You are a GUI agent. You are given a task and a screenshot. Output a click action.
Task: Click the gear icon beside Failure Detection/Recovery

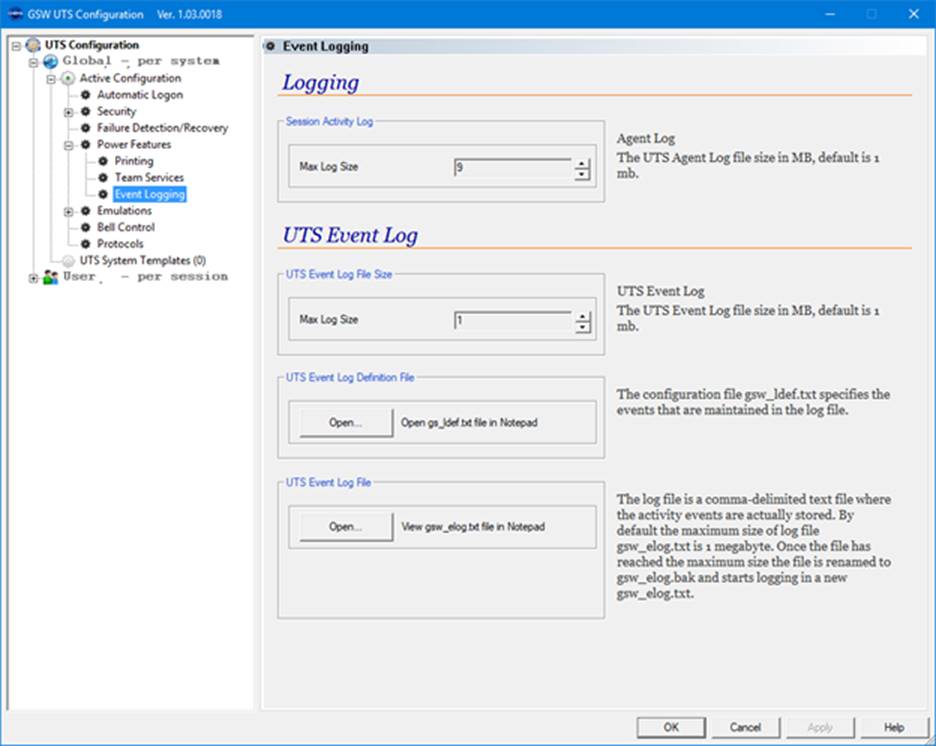(85, 128)
